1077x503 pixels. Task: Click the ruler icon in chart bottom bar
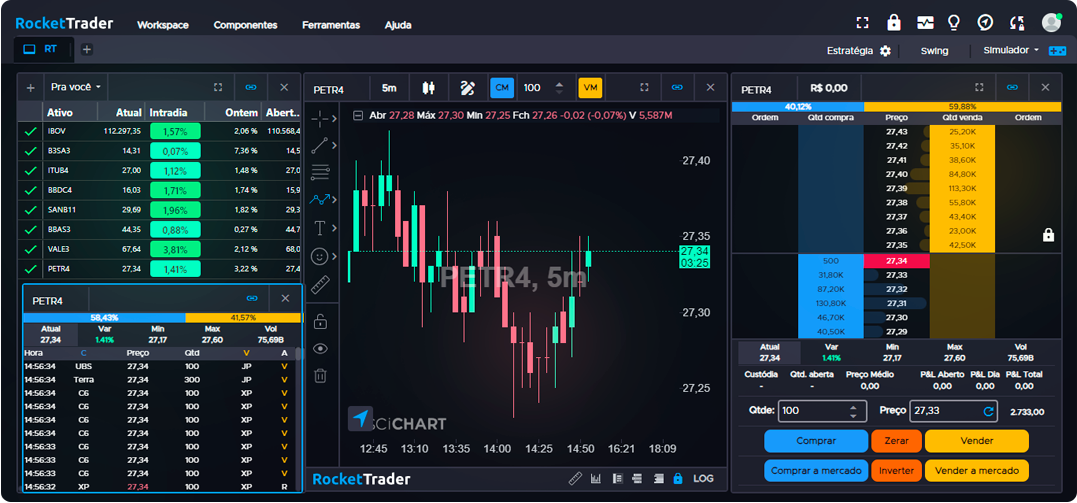[576, 478]
